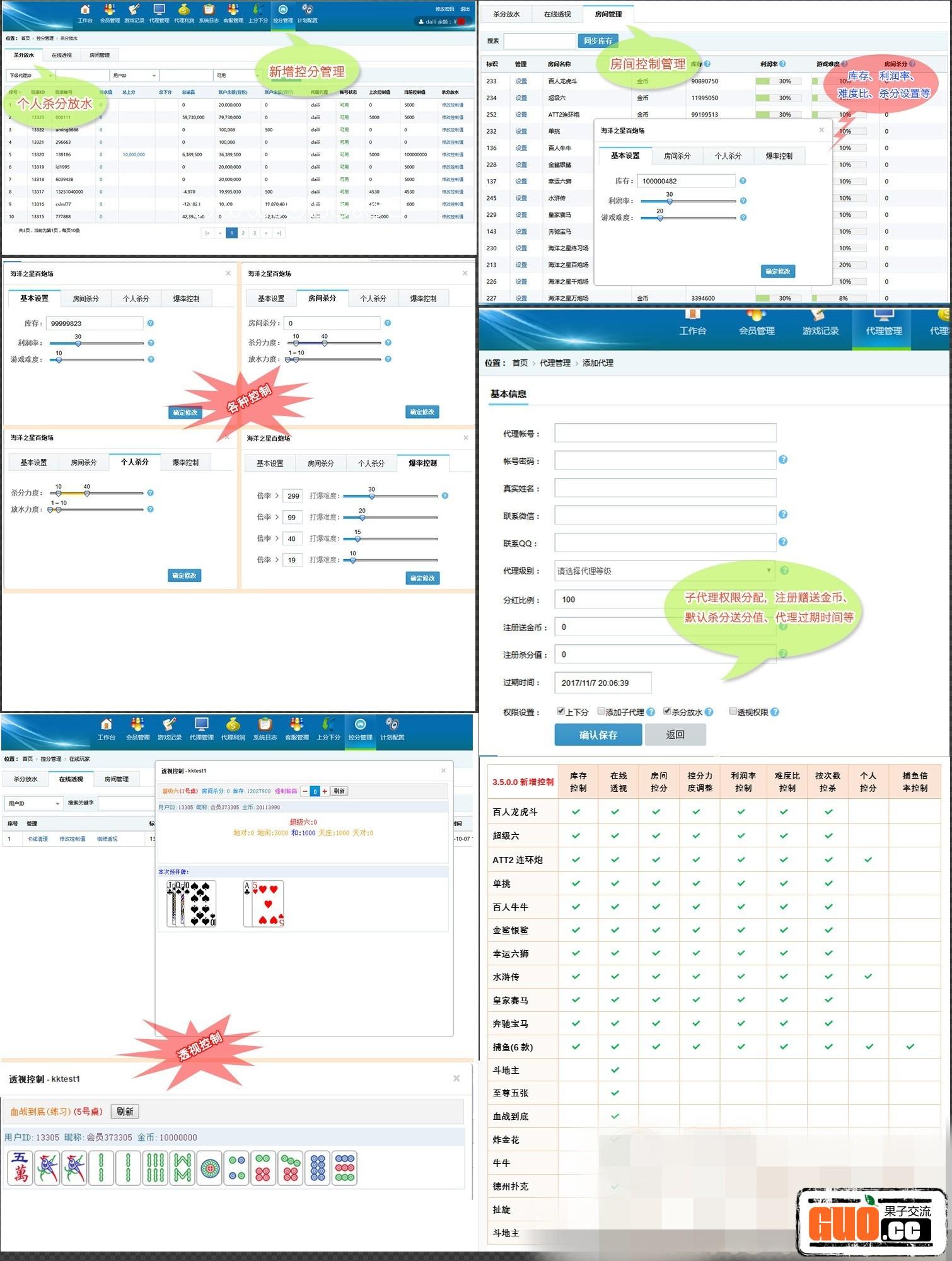The image size is (952, 1261).
Task: Switch to 杀分放水 tab on 在线玩家 page
Action: coord(26,779)
